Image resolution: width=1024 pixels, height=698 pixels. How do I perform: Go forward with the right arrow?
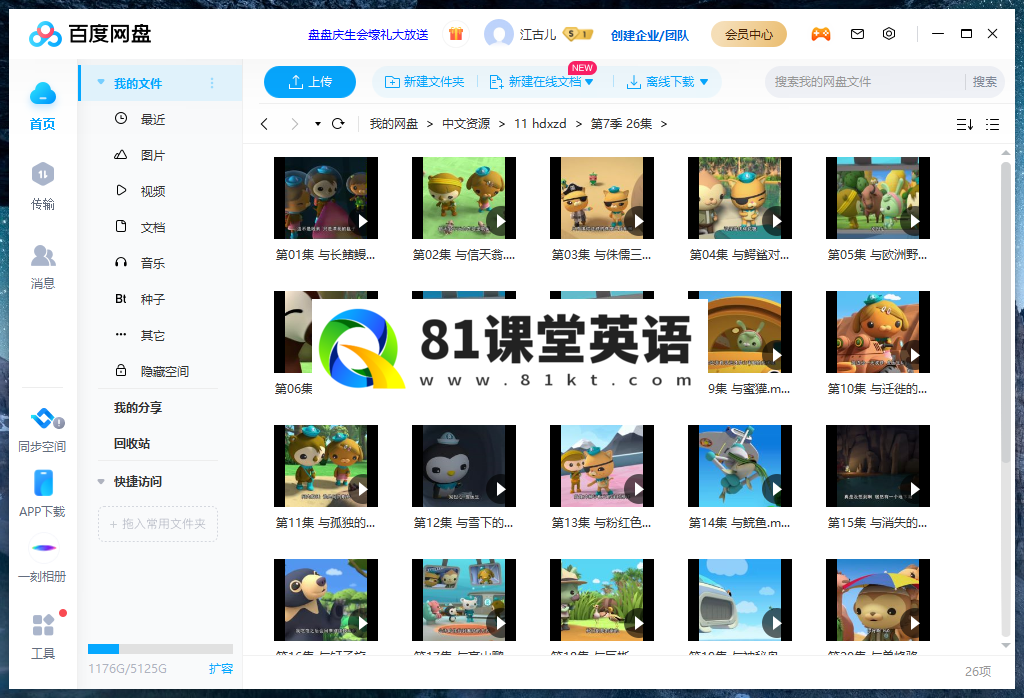pos(295,123)
